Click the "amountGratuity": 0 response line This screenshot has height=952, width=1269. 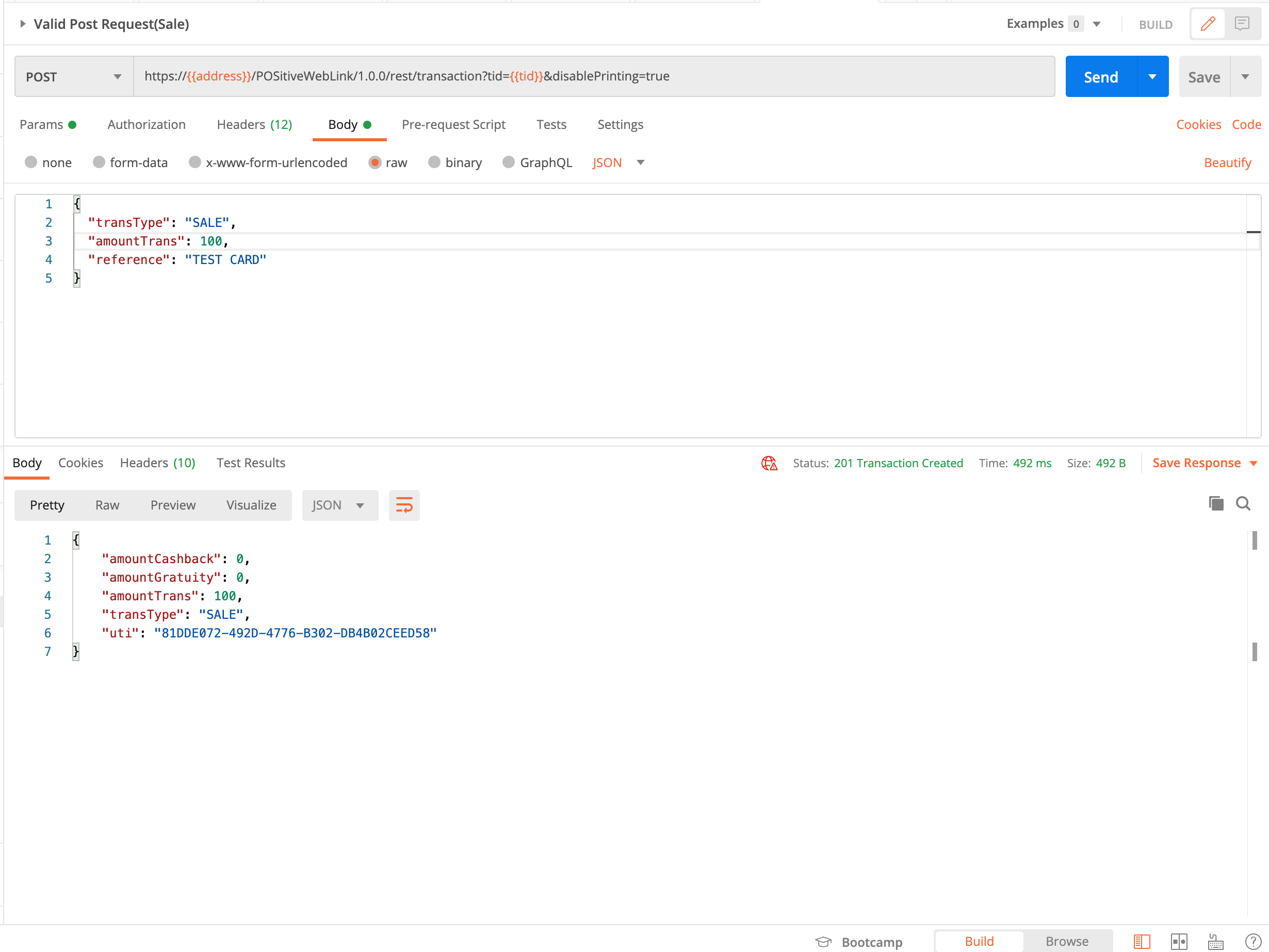tap(175, 578)
